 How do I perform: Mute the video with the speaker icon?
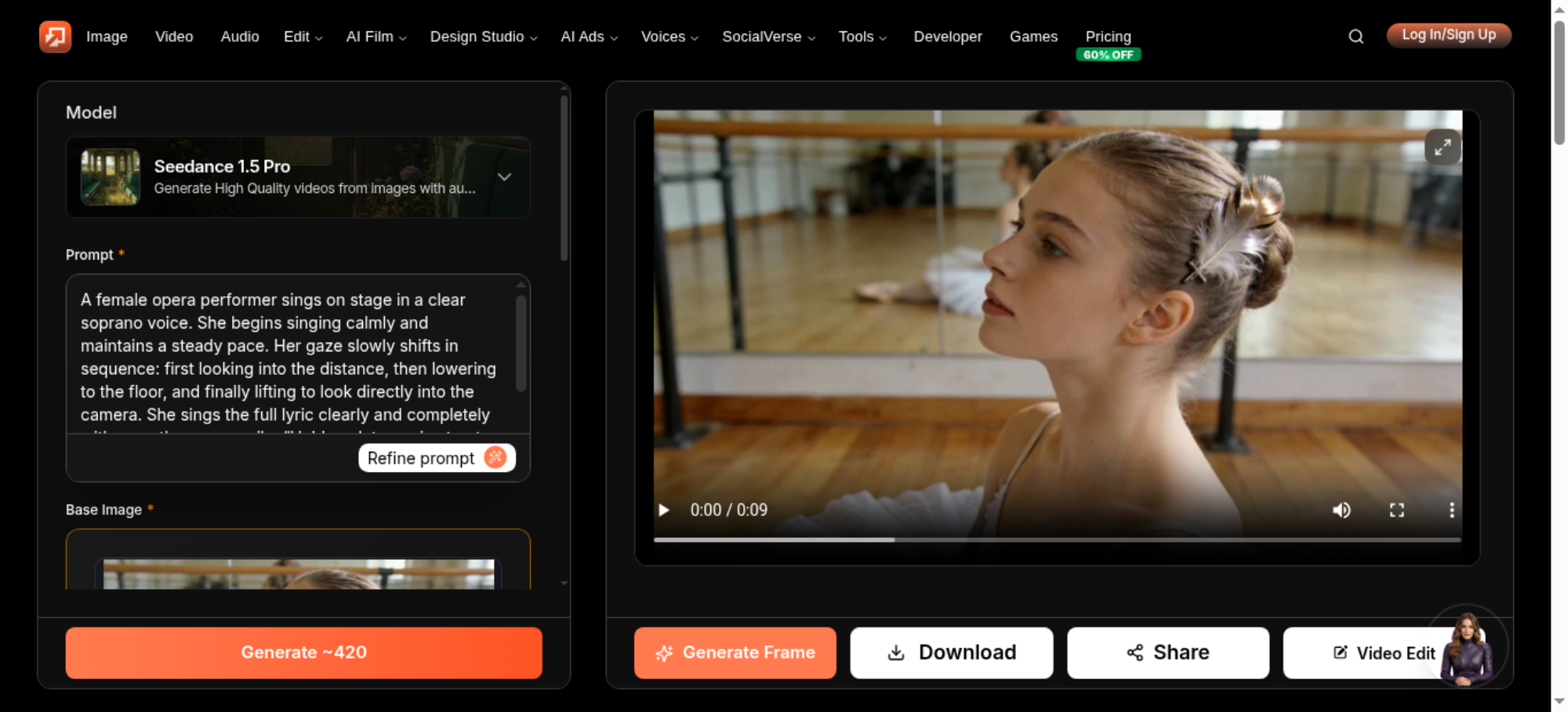pos(1341,510)
